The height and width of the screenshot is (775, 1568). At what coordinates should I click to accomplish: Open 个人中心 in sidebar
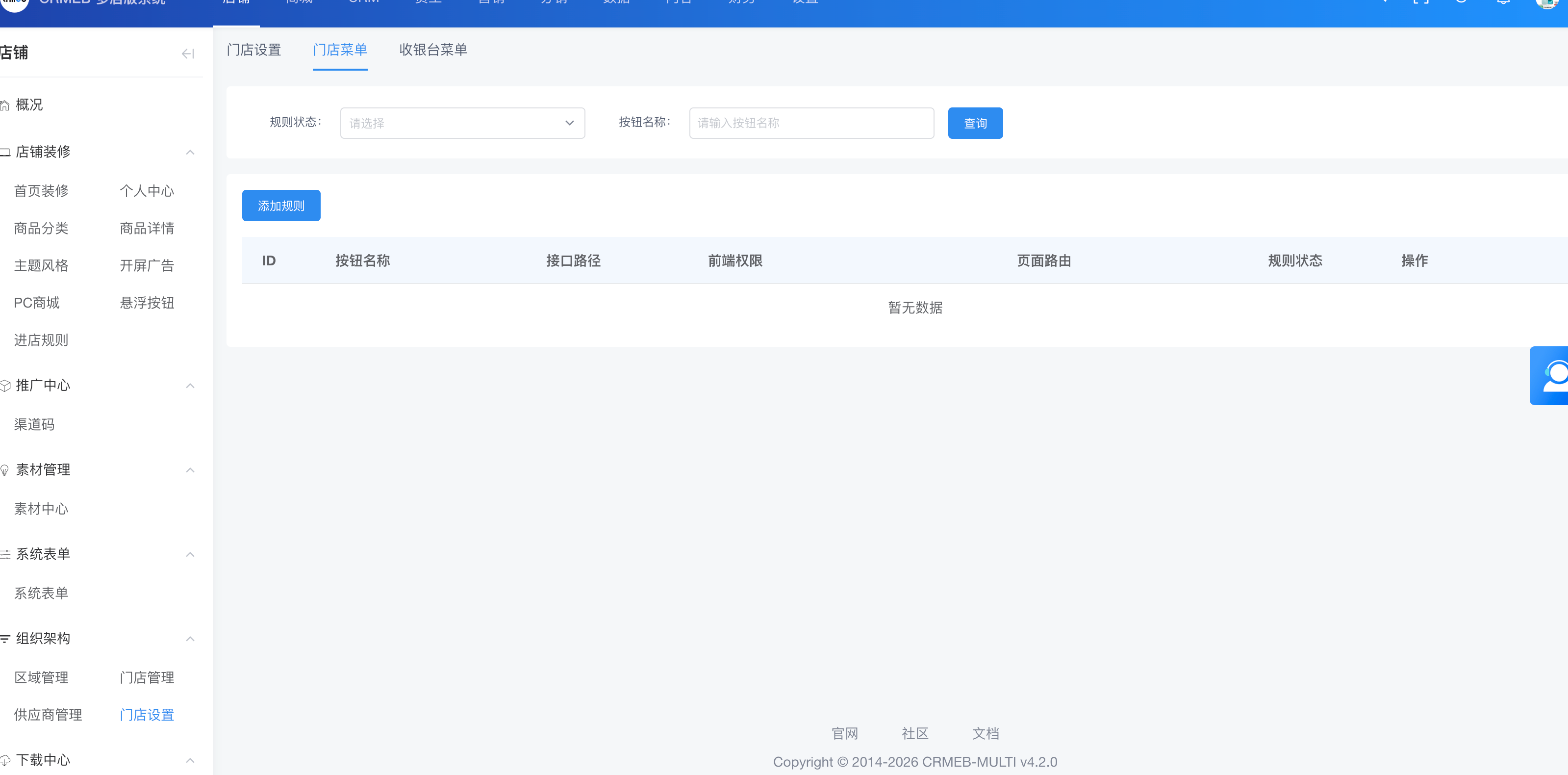147,191
